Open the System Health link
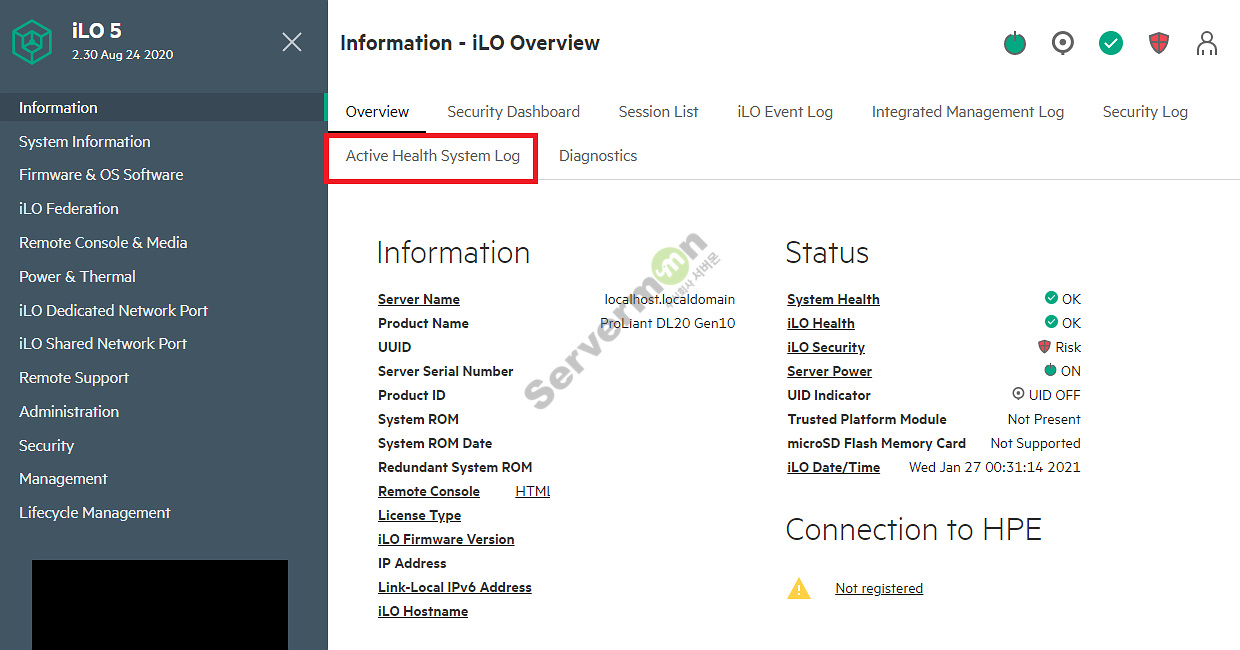Screen dimensions: 1240x650 pyautogui.click(x=833, y=299)
